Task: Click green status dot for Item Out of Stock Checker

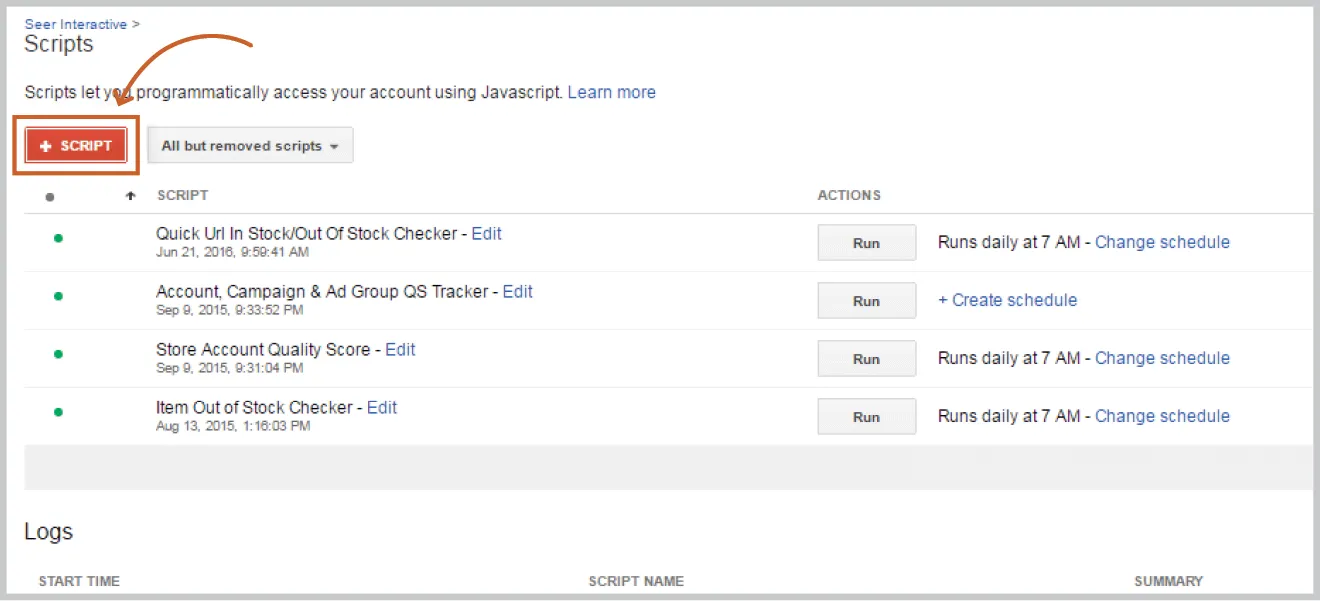Action: (58, 412)
